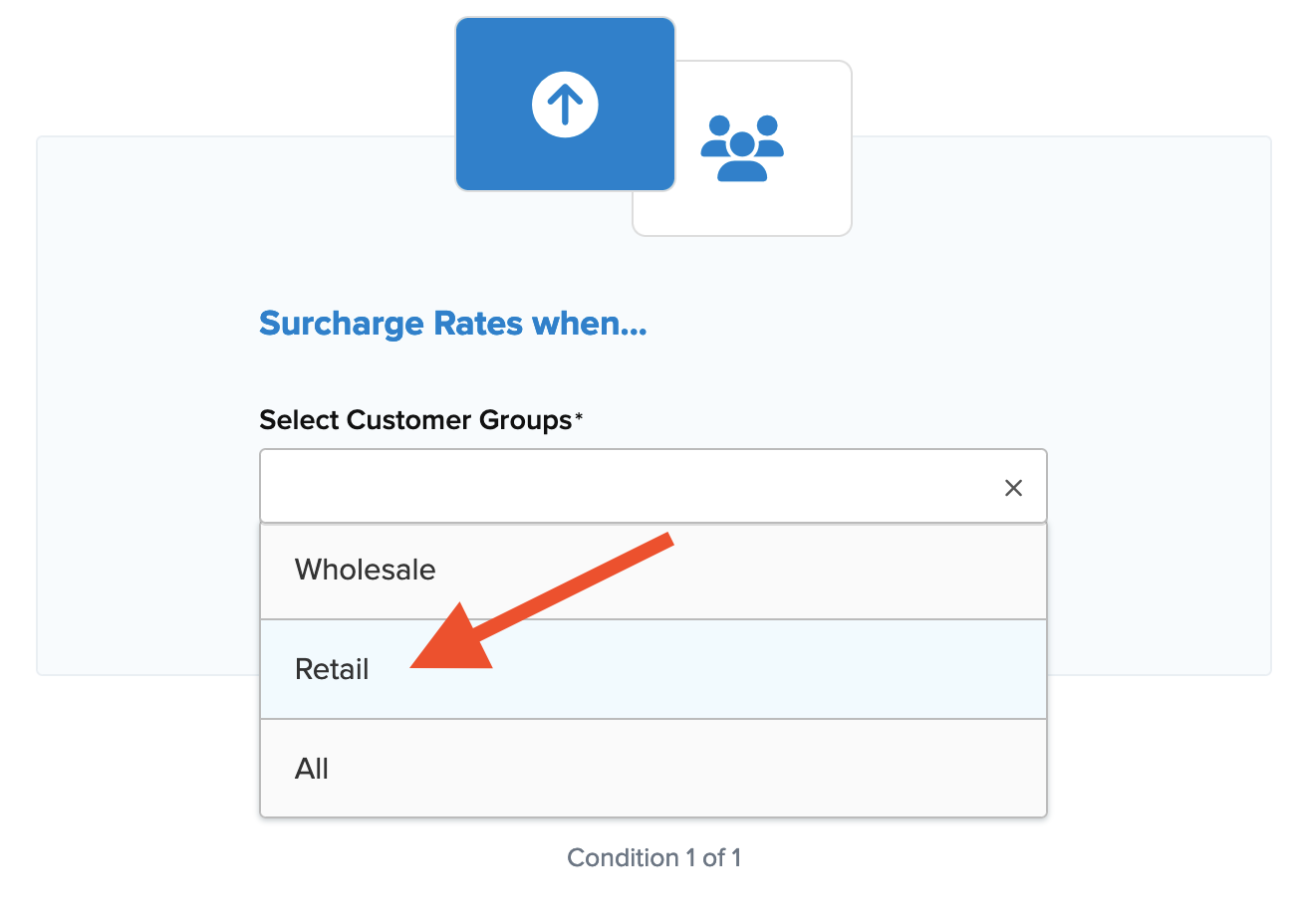Click the word "Retail" in the highlighted row
The height and width of the screenshot is (924, 1303).
332,669
